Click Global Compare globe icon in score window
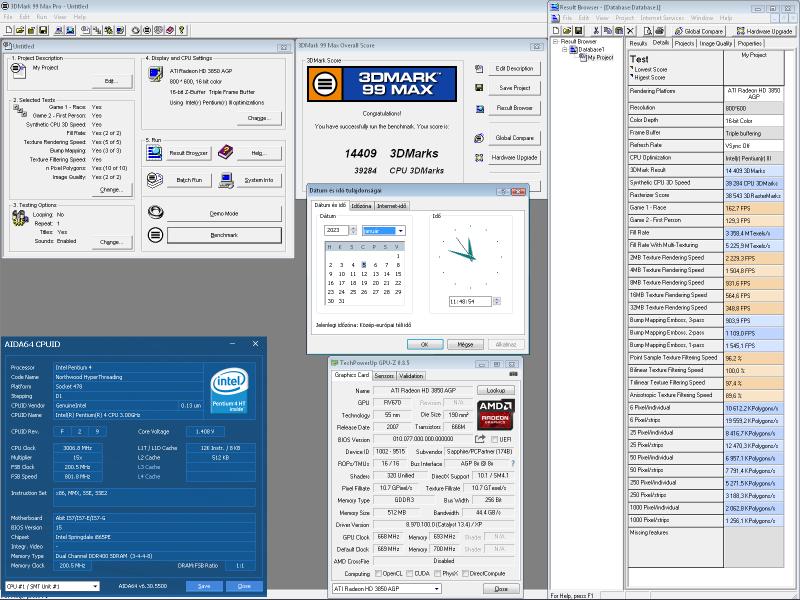This screenshot has height=600, width=800. 479,138
